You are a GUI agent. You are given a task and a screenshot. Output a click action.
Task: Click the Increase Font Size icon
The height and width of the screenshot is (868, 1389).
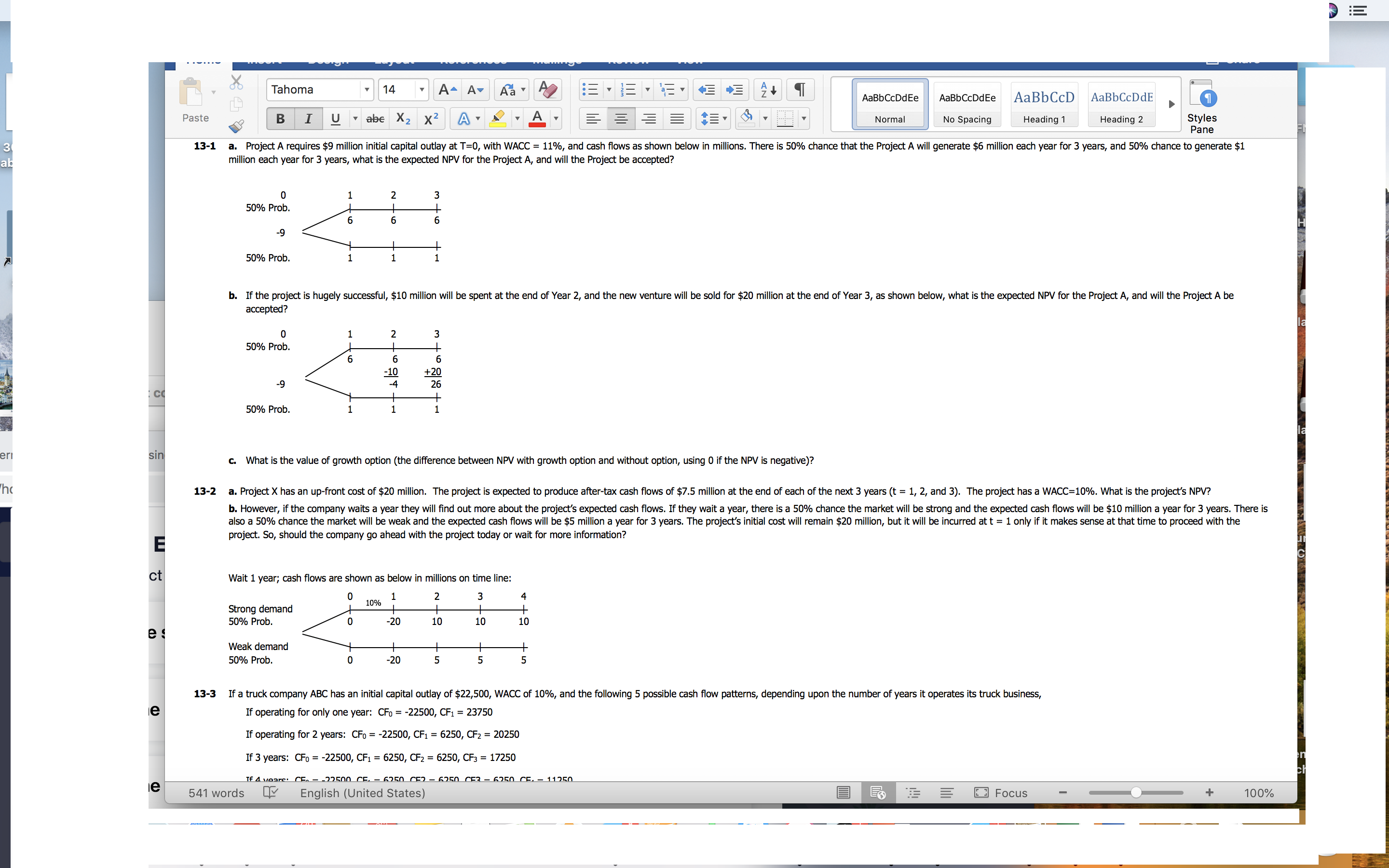447,90
